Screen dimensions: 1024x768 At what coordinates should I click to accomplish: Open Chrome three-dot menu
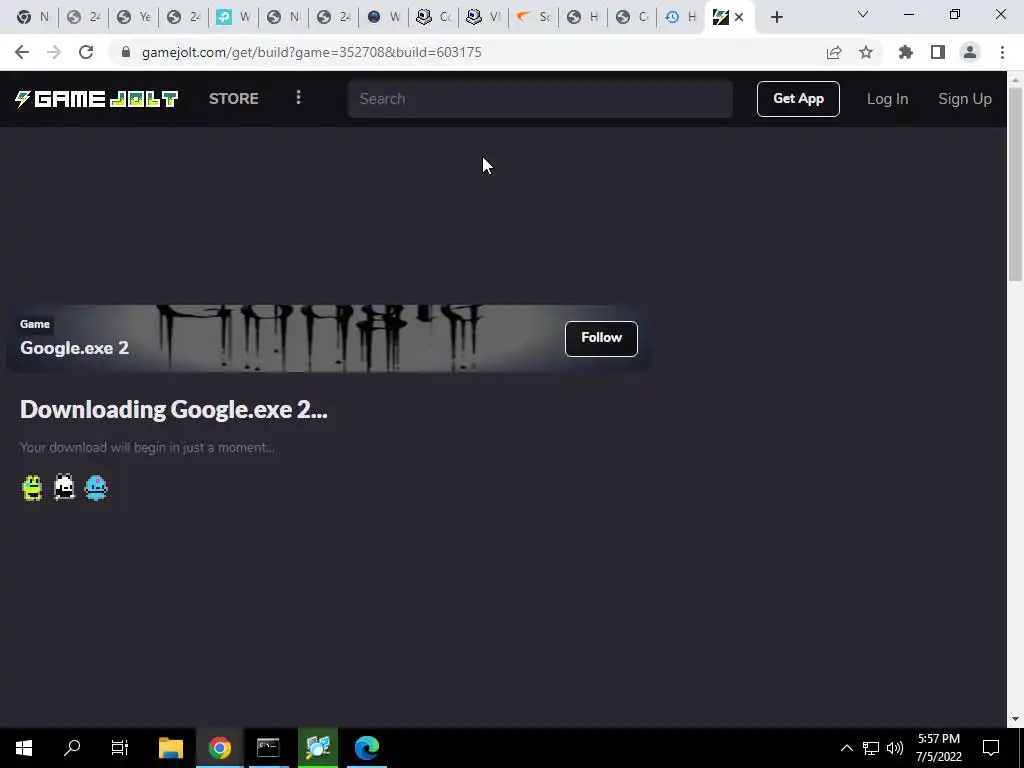[x=1002, y=52]
